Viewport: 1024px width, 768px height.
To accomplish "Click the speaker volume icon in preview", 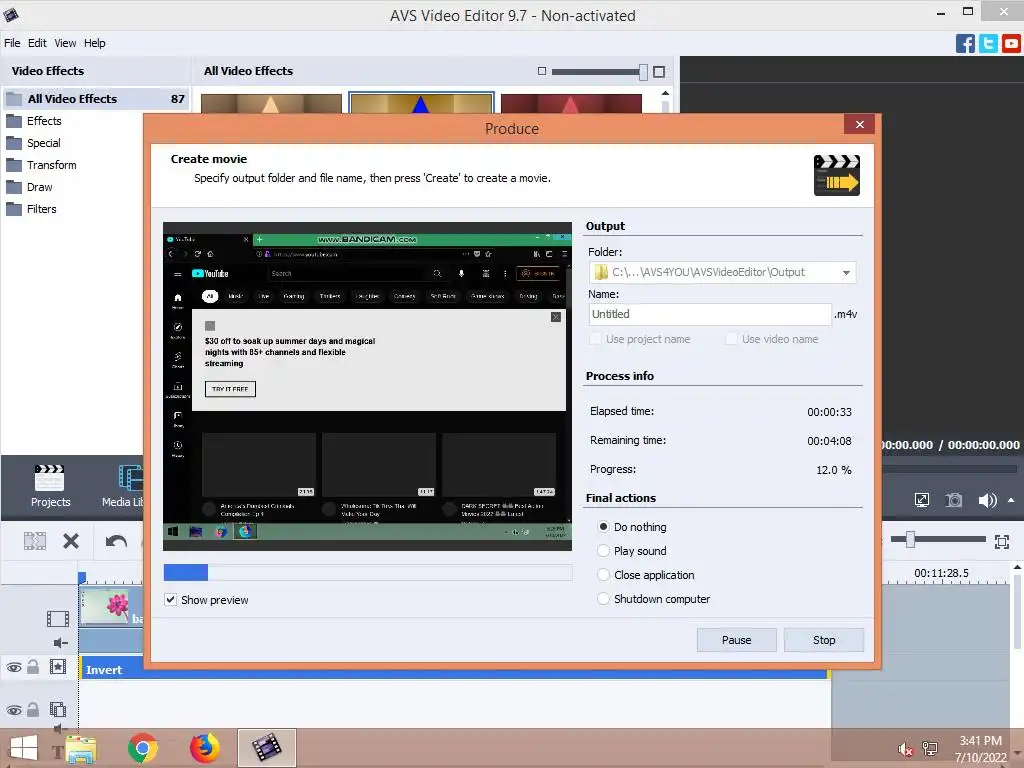I will coord(987,500).
